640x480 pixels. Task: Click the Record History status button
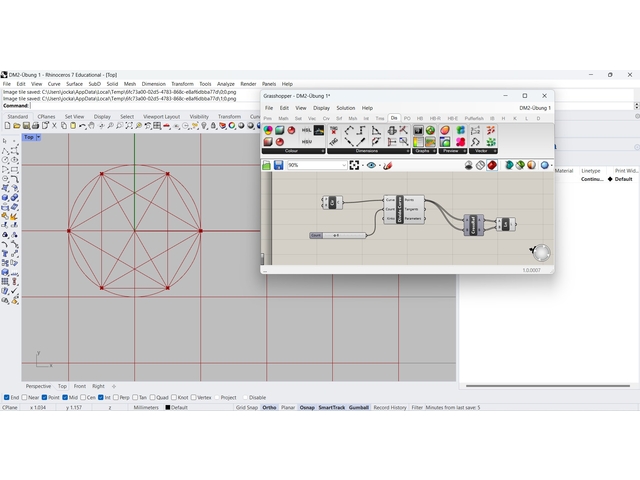click(x=390, y=408)
